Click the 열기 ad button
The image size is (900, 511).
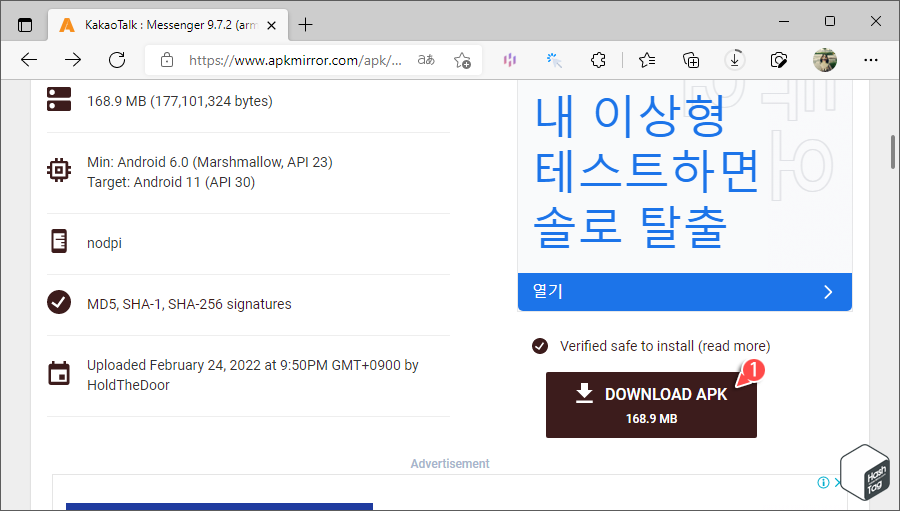click(x=684, y=292)
